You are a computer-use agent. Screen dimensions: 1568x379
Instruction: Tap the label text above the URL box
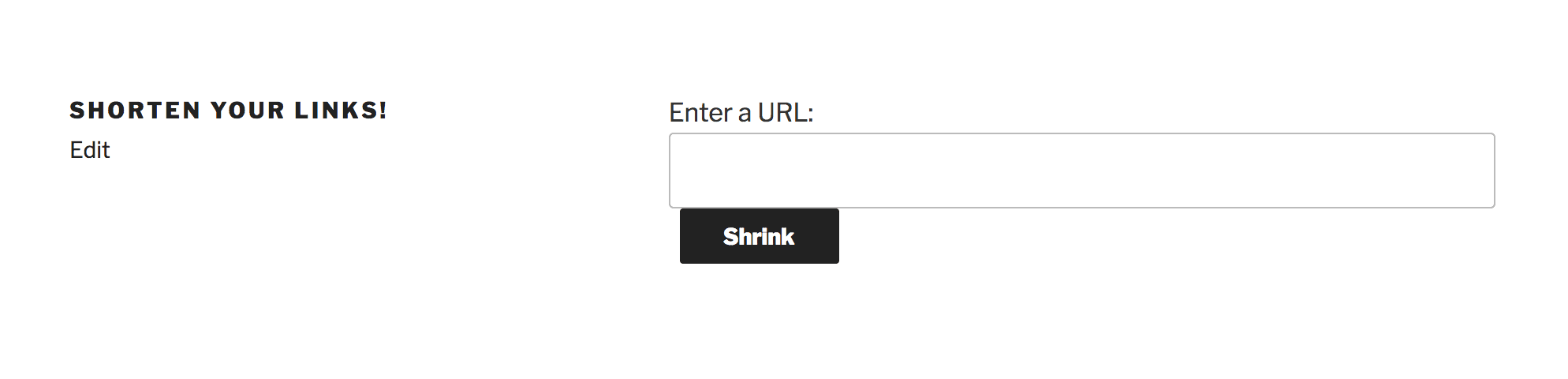(741, 113)
